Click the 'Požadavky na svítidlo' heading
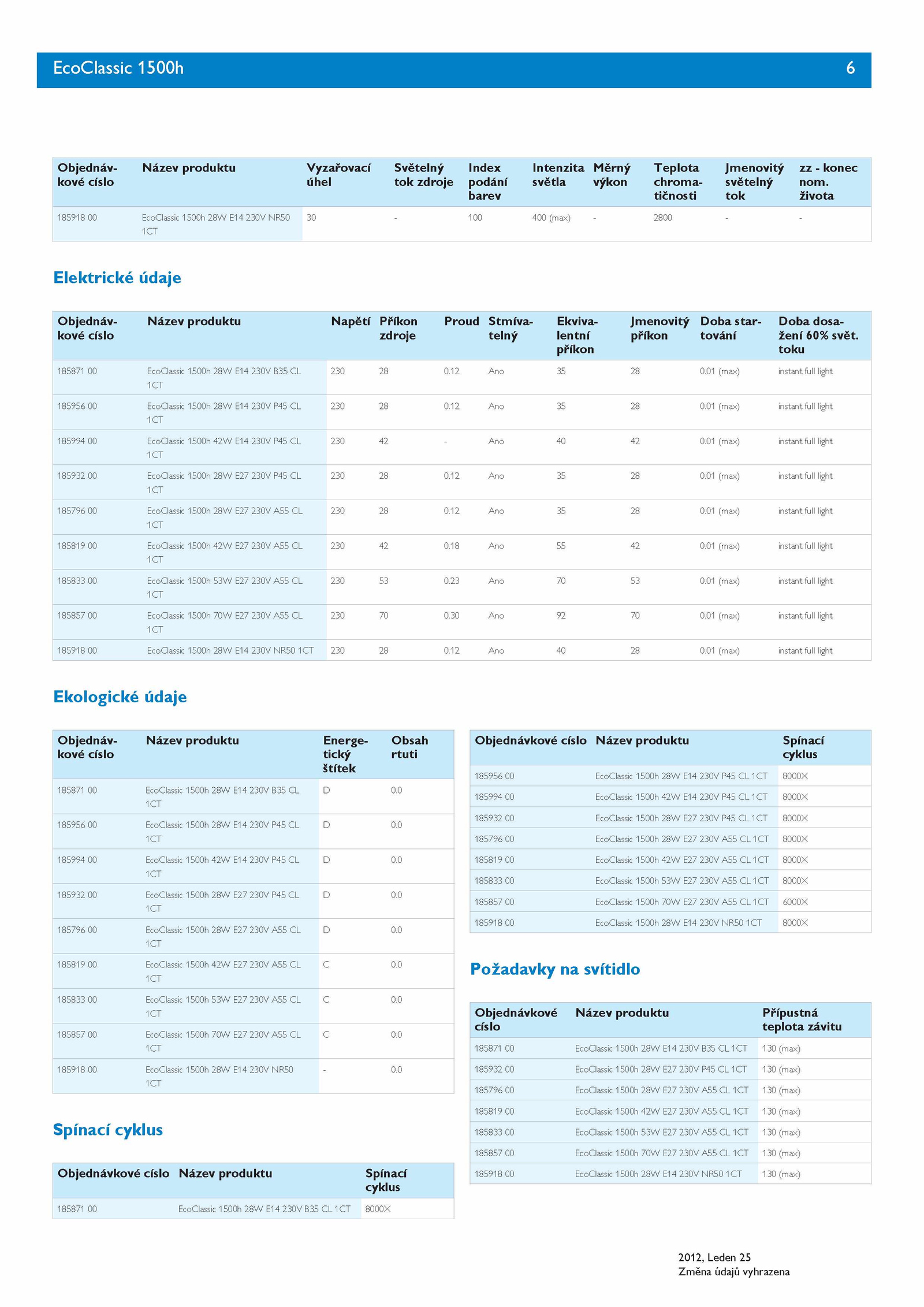This screenshot has height=1307, width=924. pos(555,969)
